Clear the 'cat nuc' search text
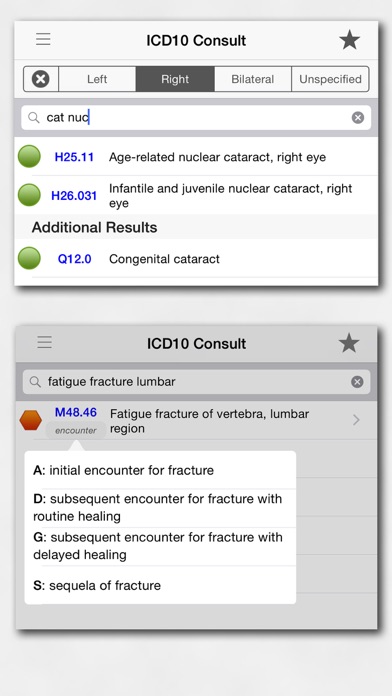Screen dimensions: 392x696 (x=358, y=118)
